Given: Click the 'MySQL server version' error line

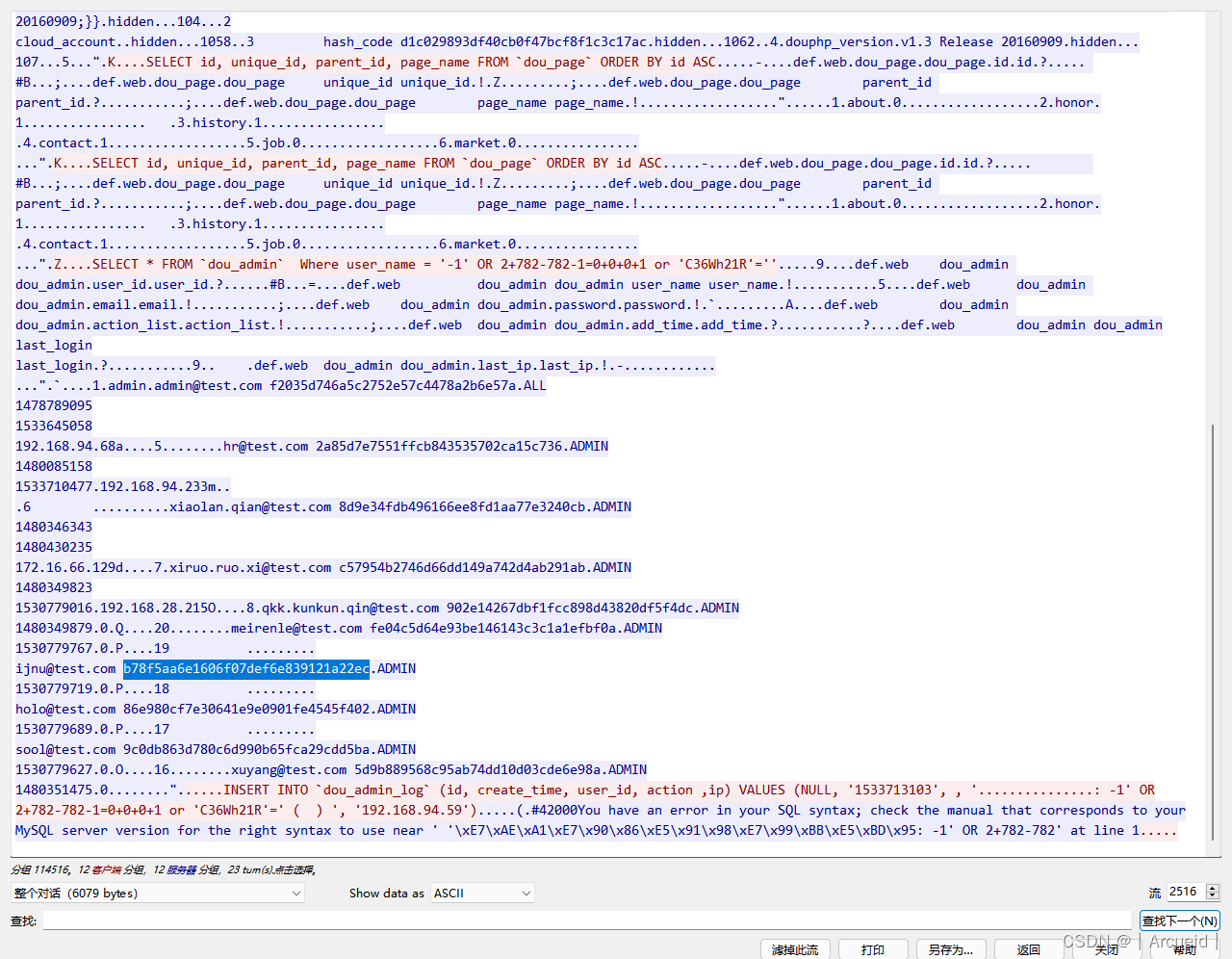Looking at the screenshot, I should (x=92, y=830).
